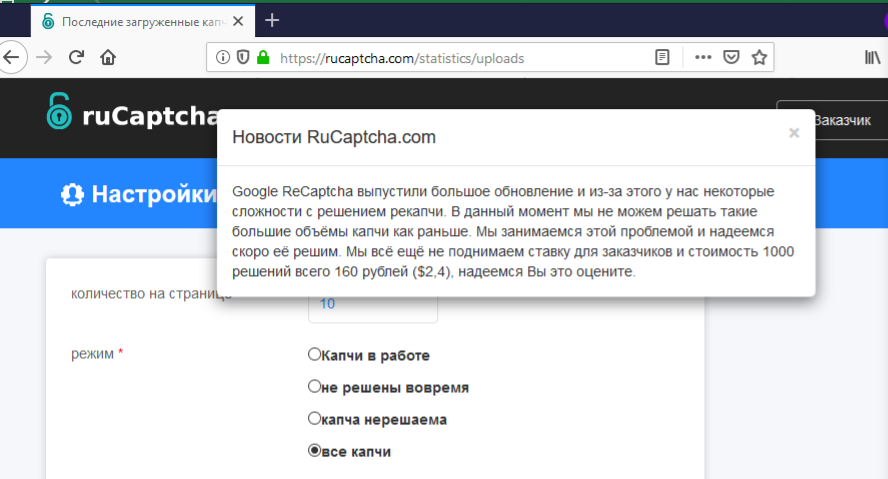The height and width of the screenshot is (479, 888).
Task: Save page to Pocket icon
Action: pos(731,57)
